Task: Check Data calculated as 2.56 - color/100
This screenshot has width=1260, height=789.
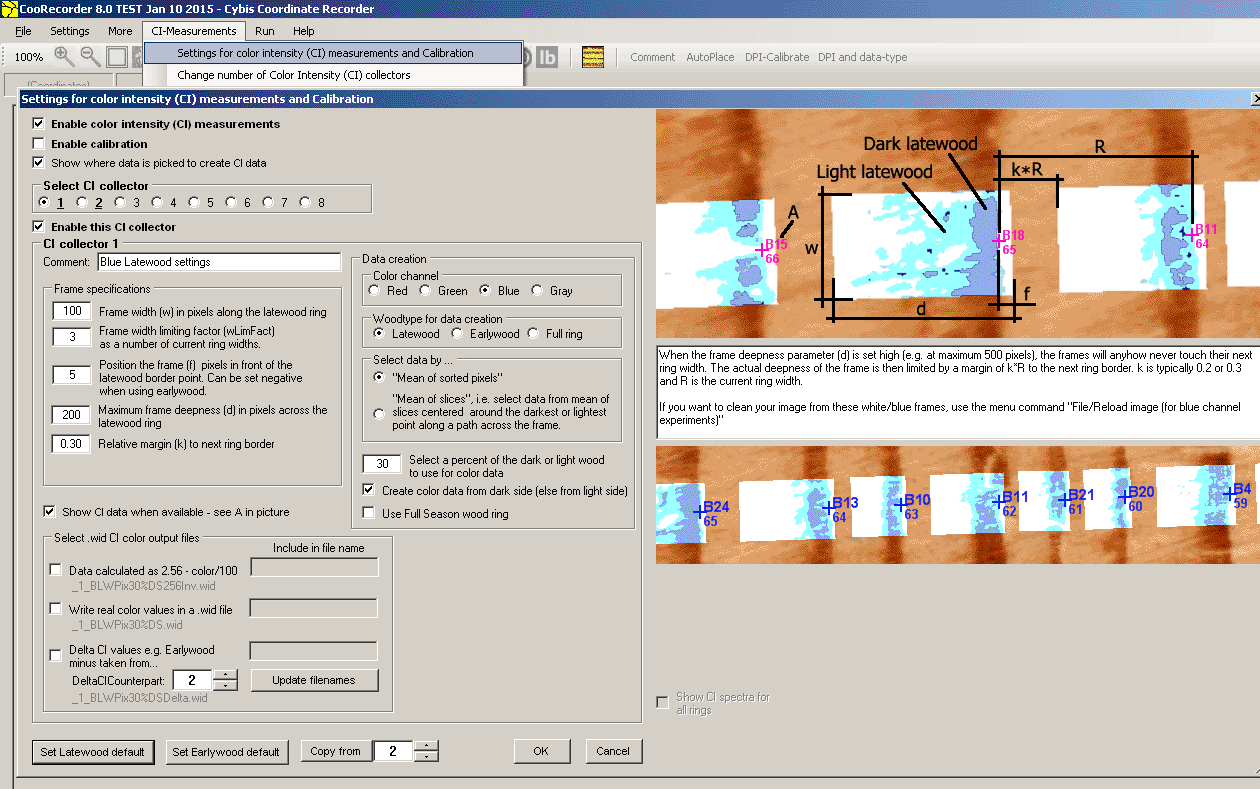Action: pos(55,571)
